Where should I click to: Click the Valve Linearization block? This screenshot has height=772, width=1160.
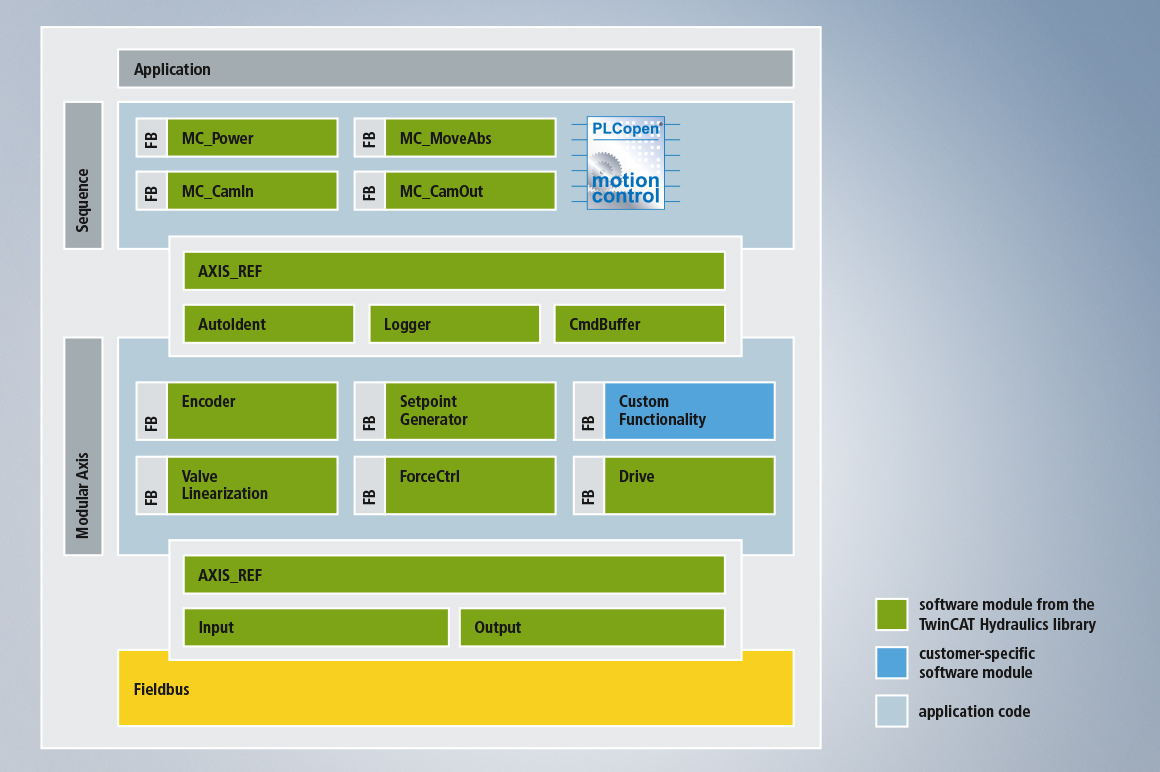pos(252,486)
